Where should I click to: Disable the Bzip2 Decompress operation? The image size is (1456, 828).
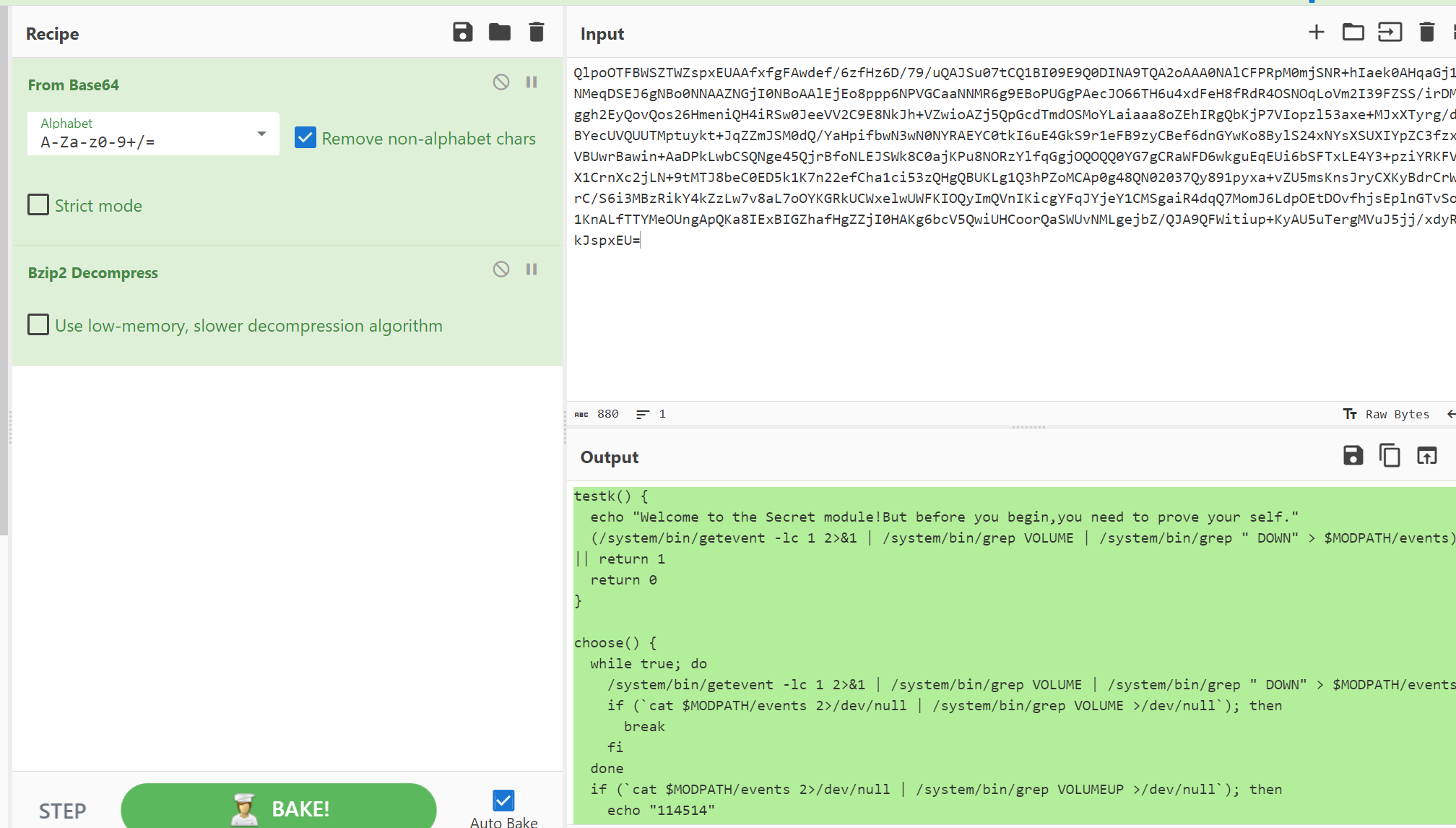(500, 269)
